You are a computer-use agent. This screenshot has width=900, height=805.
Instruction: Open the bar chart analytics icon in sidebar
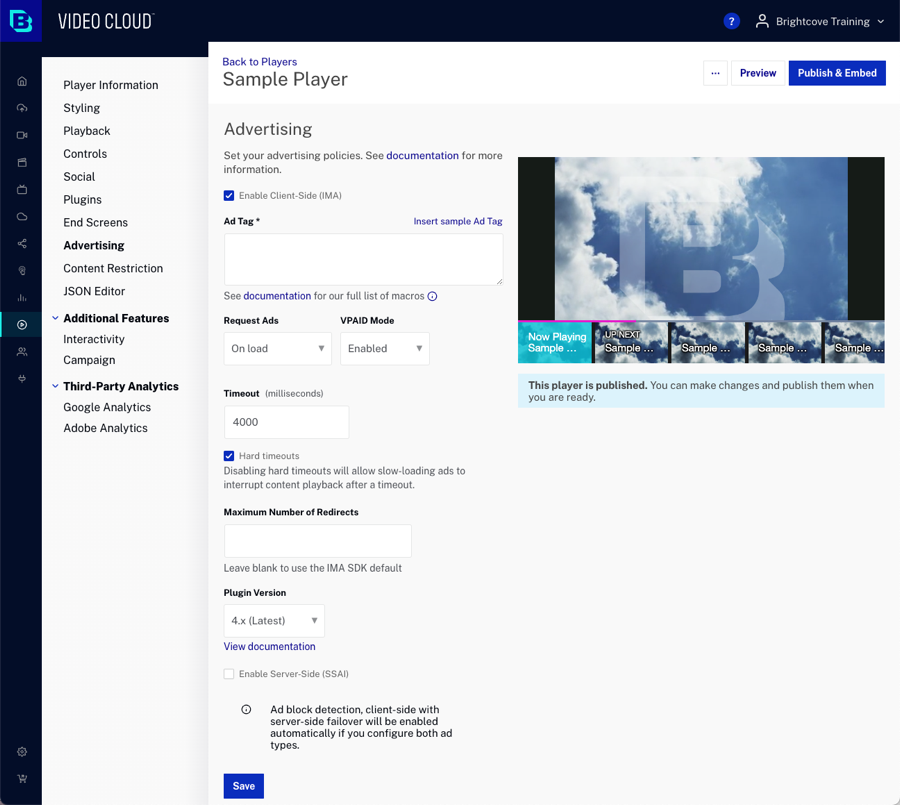22,298
